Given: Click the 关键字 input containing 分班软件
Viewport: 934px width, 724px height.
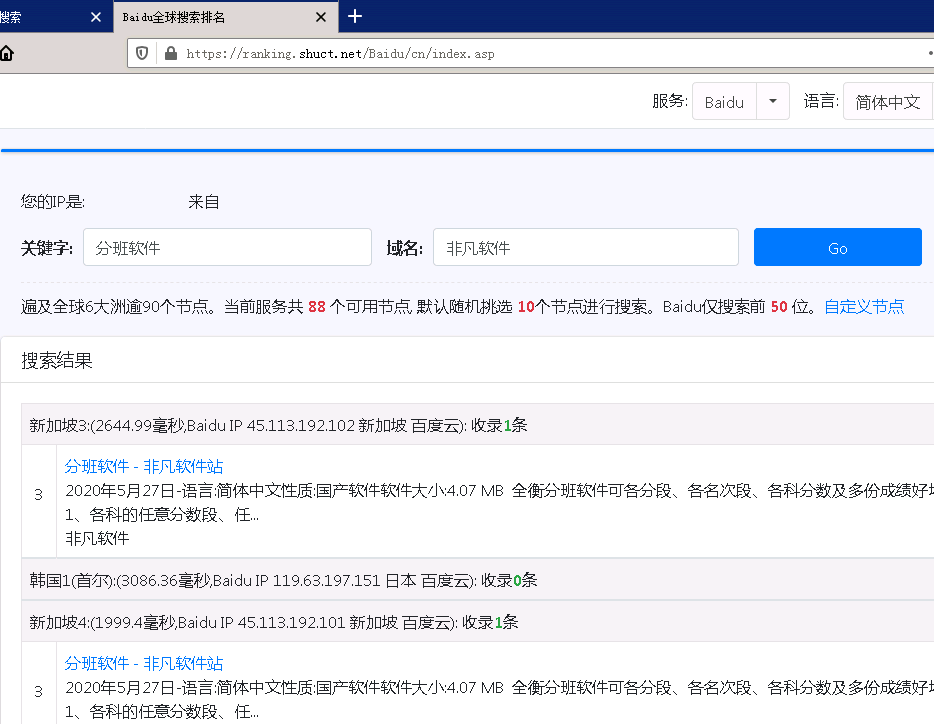Looking at the screenshot, I should tap(228, 247).
